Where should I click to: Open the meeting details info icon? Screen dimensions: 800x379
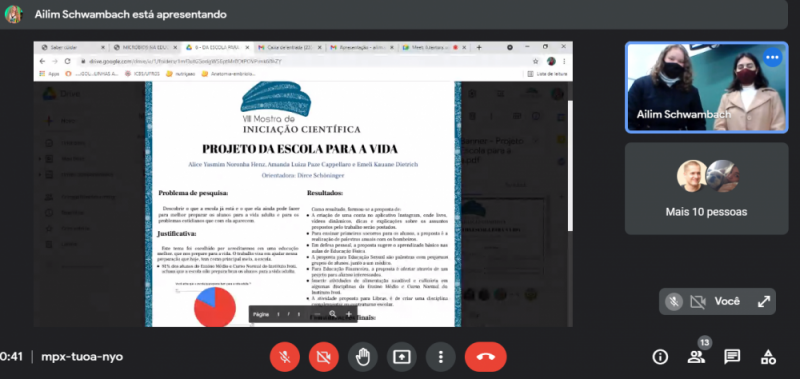pyautogui.click(x=660, y=357)
